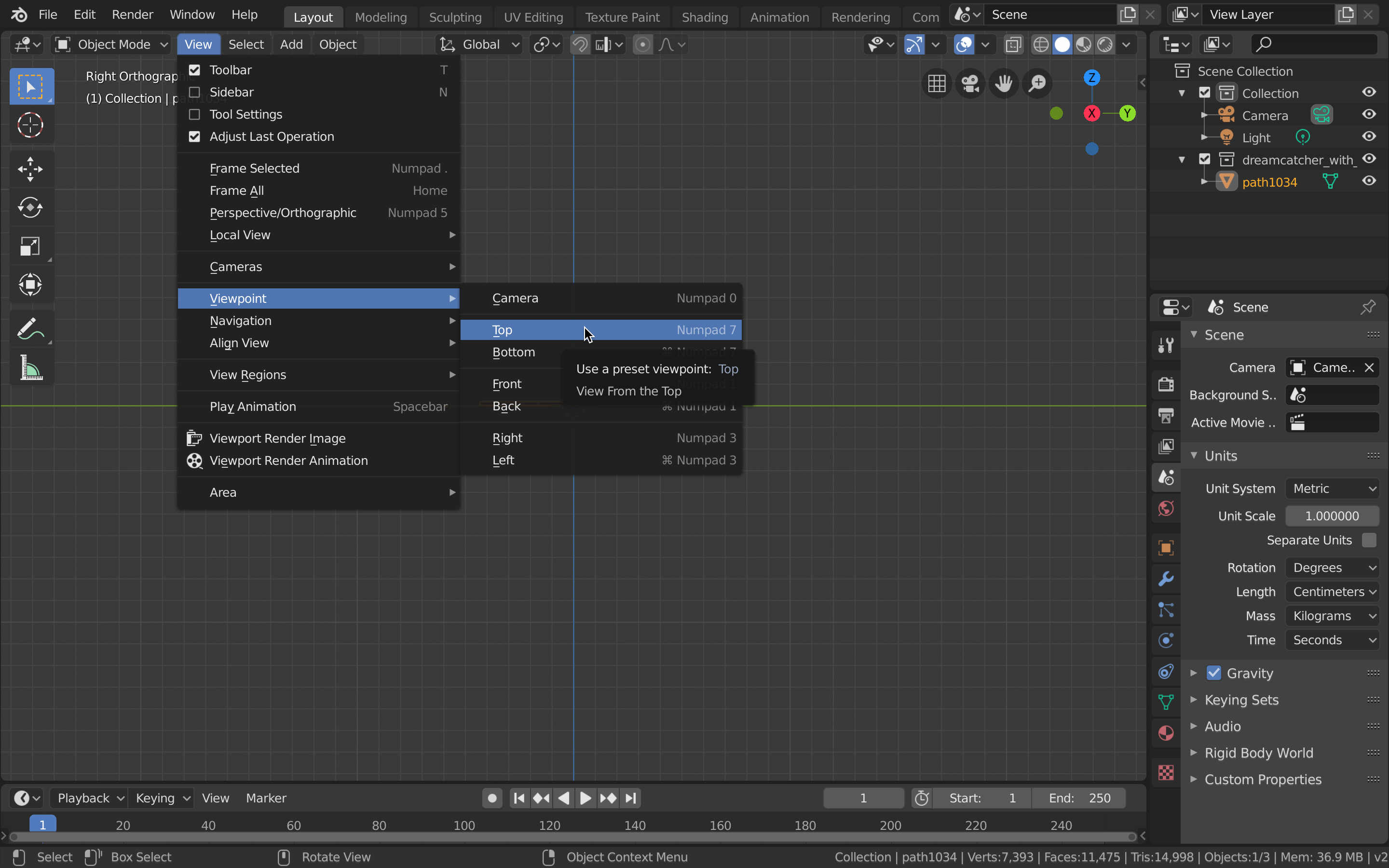Image resolution: width=1389 pixels, height=868 pixels.
Task: Select the Annotate tool
Action: [x=31, y=329]
